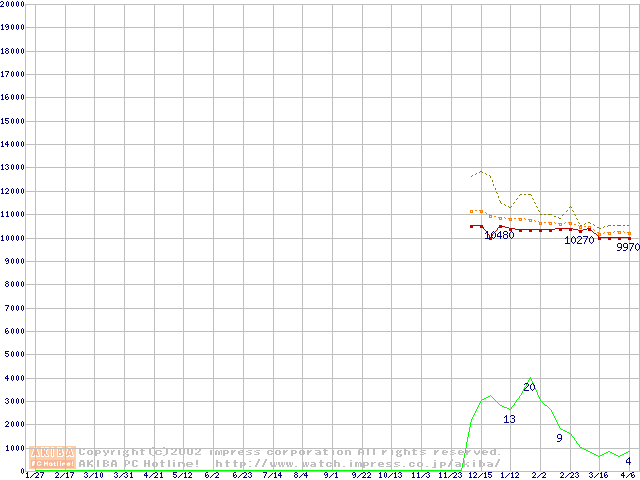Click the impress corporation copyright notice

point(290,452)
